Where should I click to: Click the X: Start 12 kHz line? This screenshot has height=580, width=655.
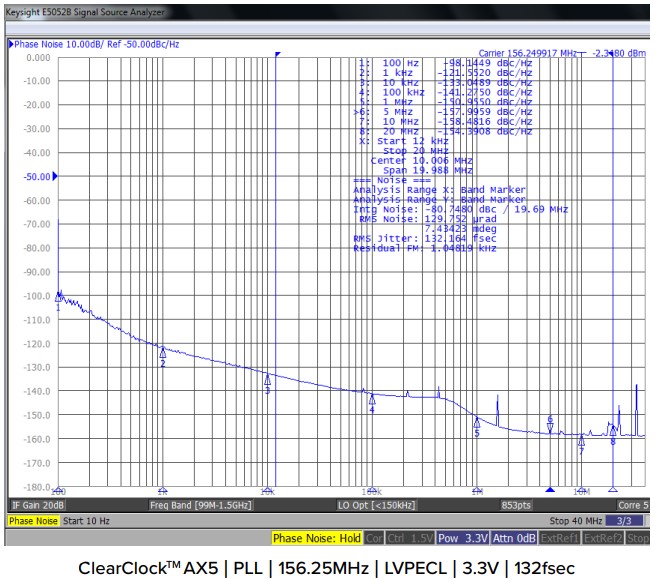point(404,141)
